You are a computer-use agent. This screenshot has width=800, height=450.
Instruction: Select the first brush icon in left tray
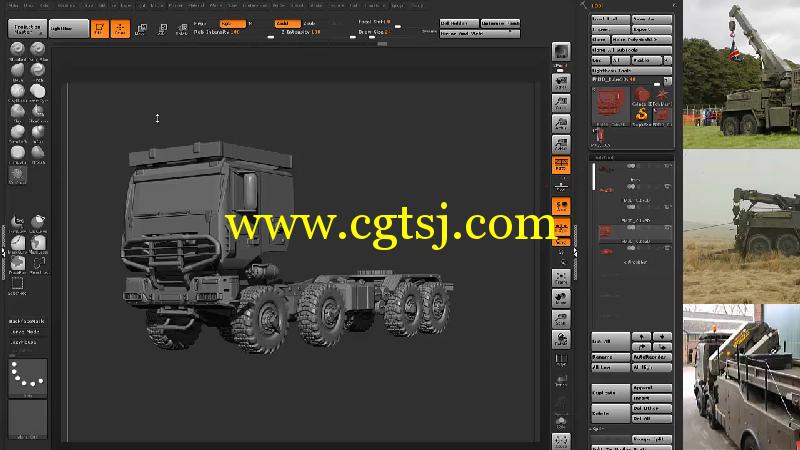click(17, 49)
